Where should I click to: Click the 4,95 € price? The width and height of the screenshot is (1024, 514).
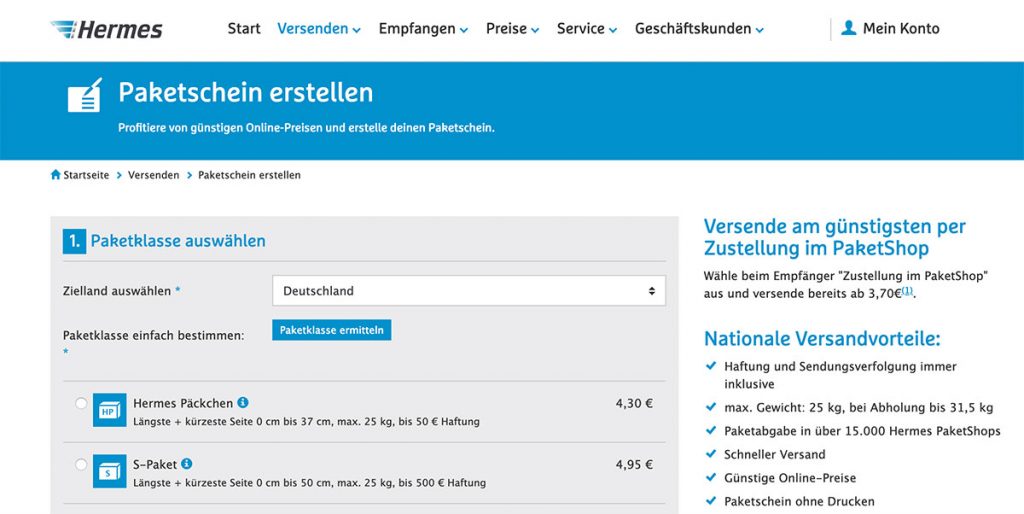pos(634,464)
